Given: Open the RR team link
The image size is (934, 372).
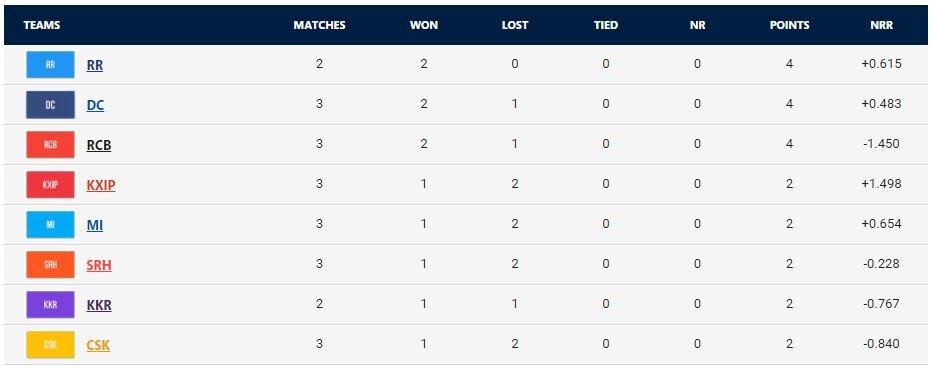Looking at the screenshot, I should tap(95, 65).
